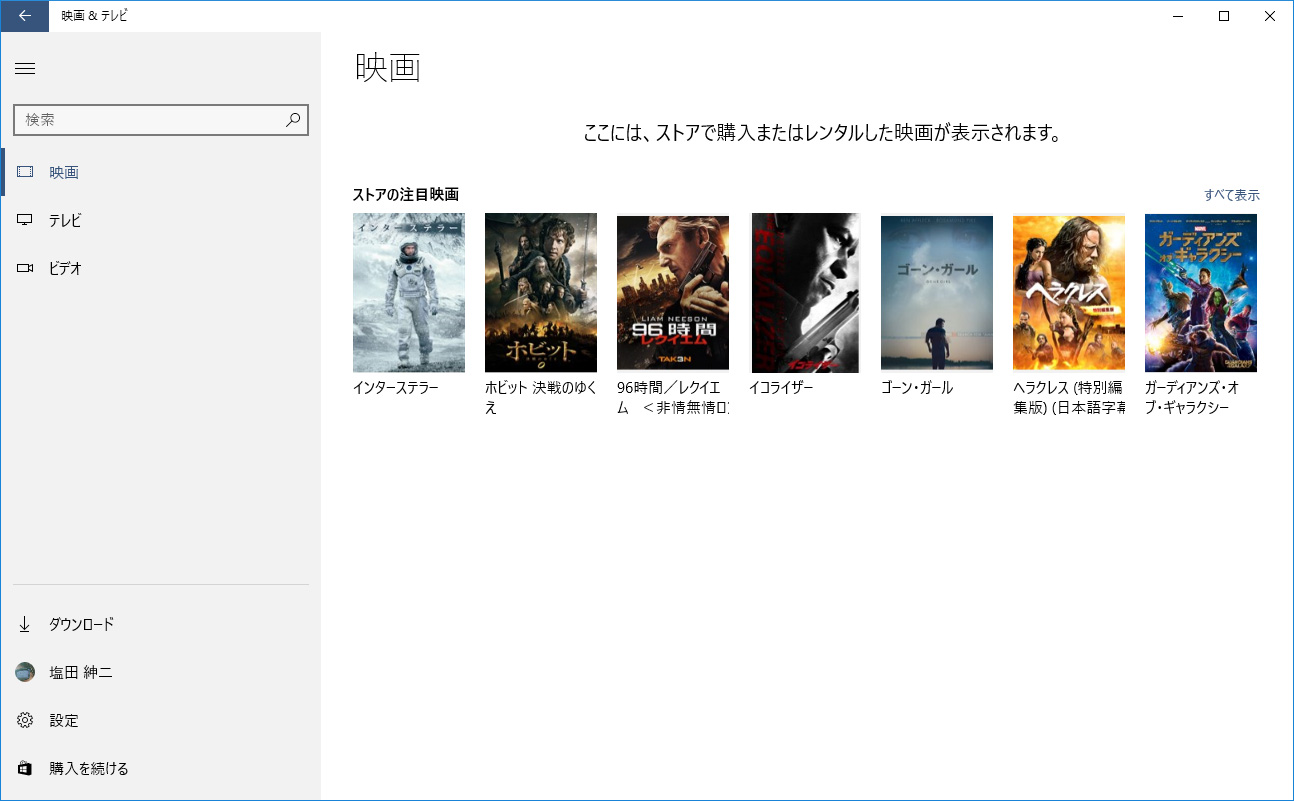
Task: Open the 設定 page
Action: (161, 720)
